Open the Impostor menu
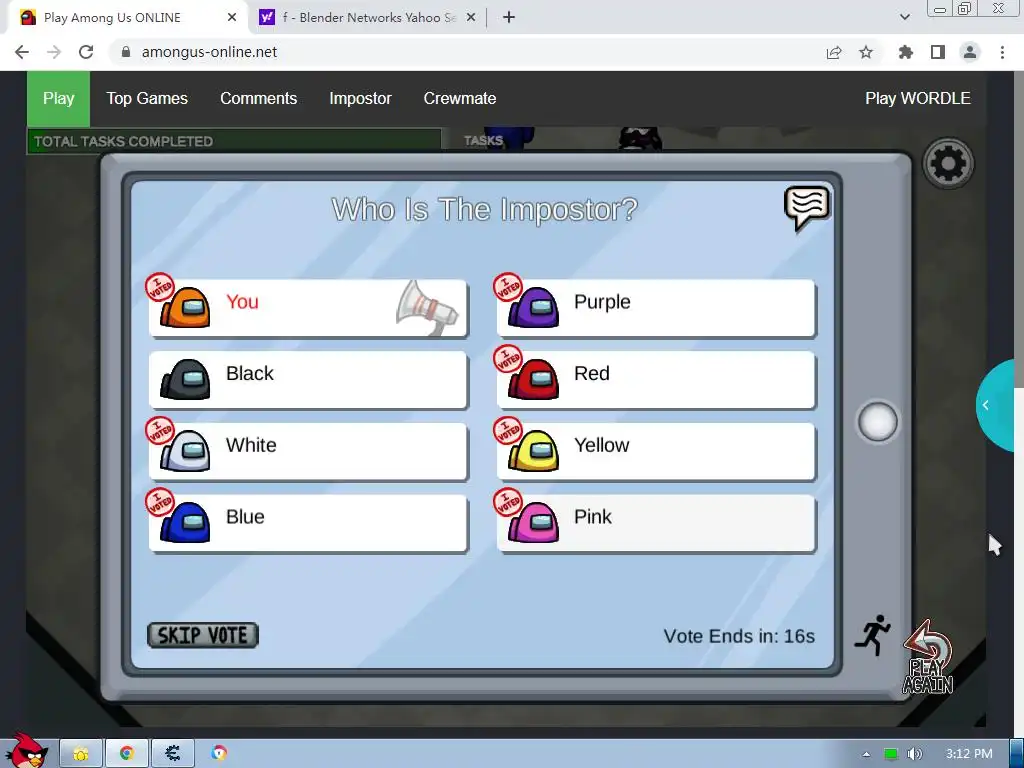 point(360,99)
